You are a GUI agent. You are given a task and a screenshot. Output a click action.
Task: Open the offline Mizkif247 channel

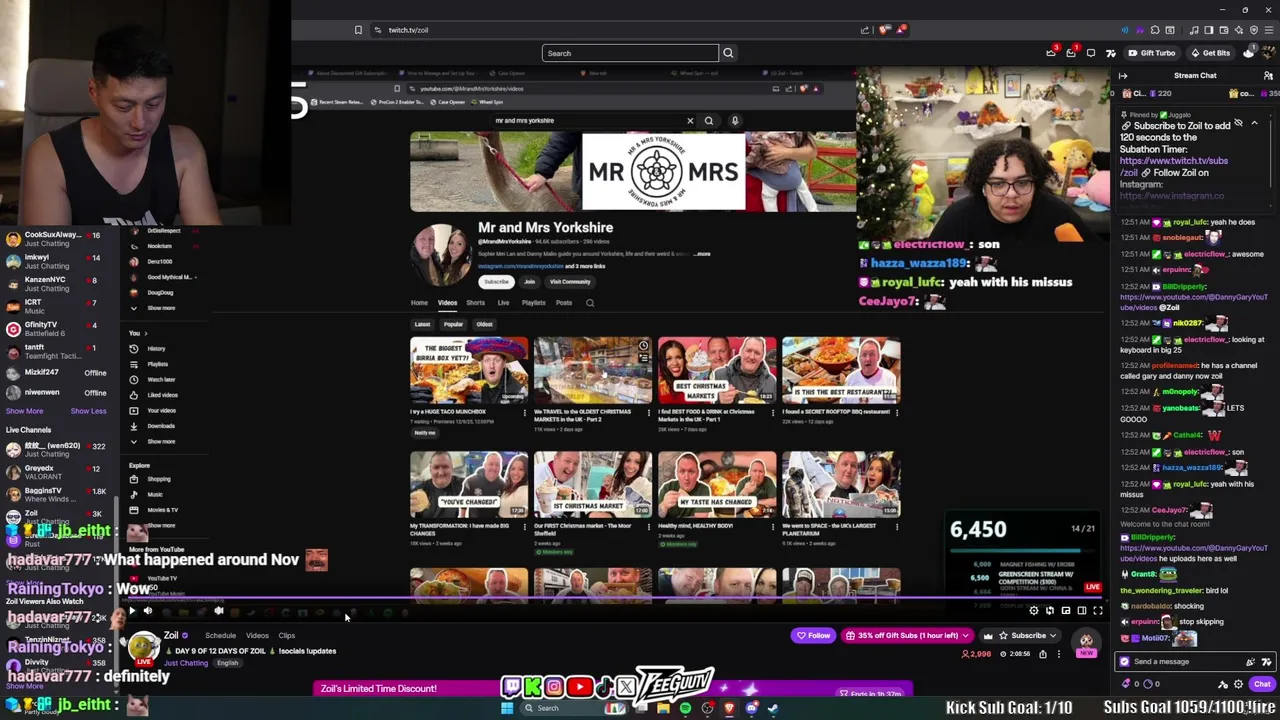tap(58, 372)
